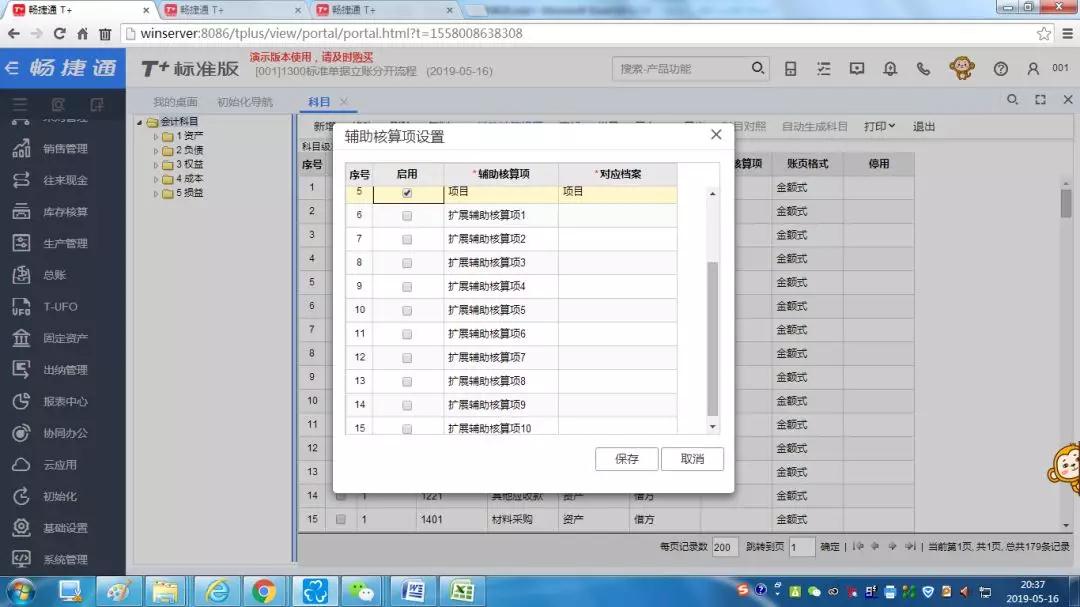Open the 打印 dropdown menu
Viewport: 1080px width, 607px height.
tap(879, 127)
